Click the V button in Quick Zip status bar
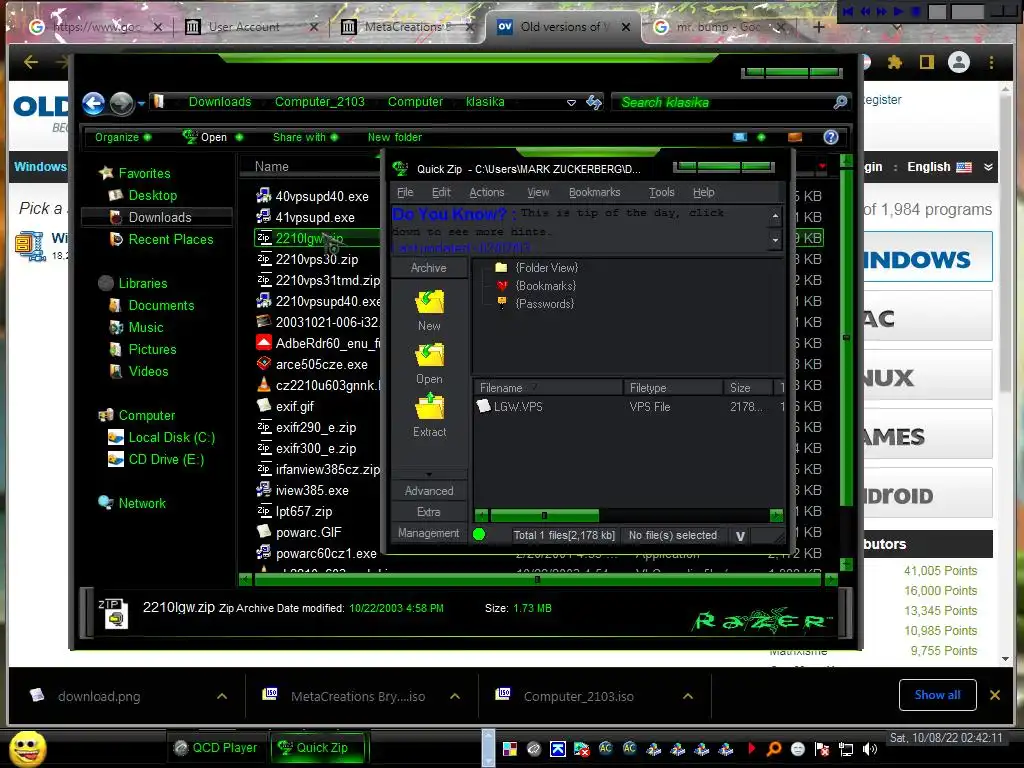The width and height of the screenshot is (1024, 768). pyautogui.click(x=740, y=536)
